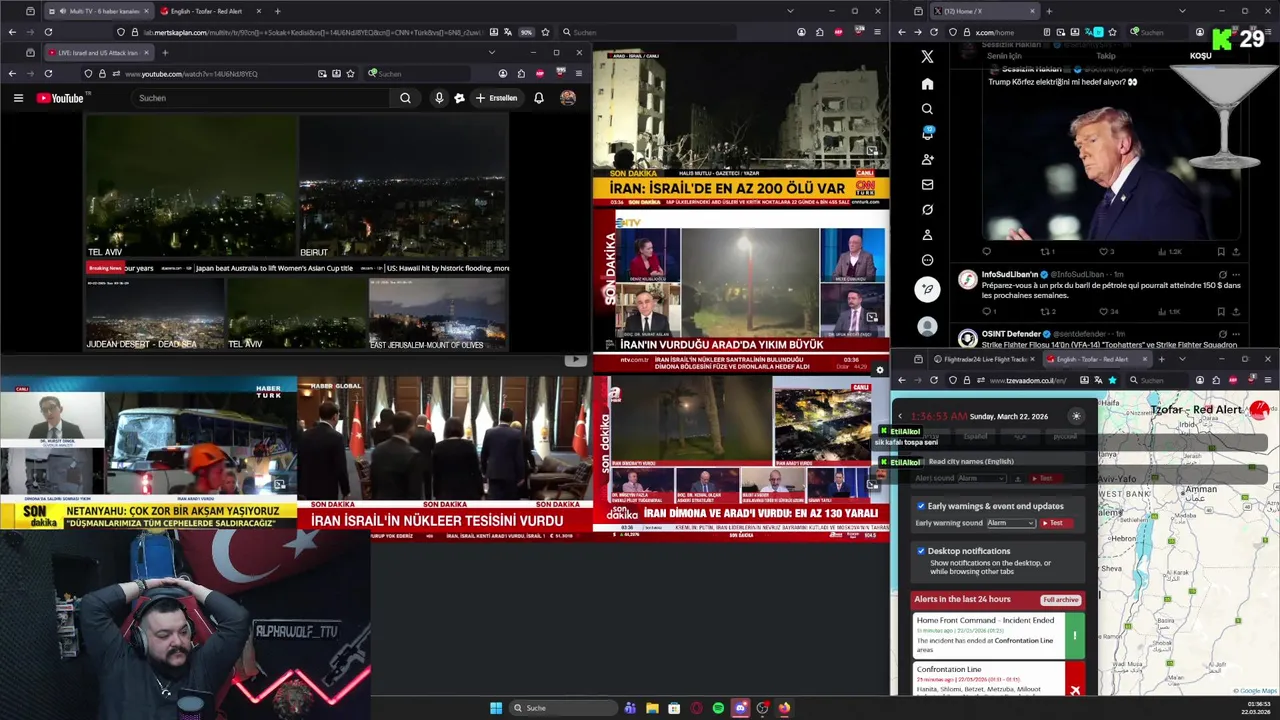Image resolution: width=1280 pixels, height=720 pixels.
Task: Start YouTube voice search microphone
Action: coord(438,98)
